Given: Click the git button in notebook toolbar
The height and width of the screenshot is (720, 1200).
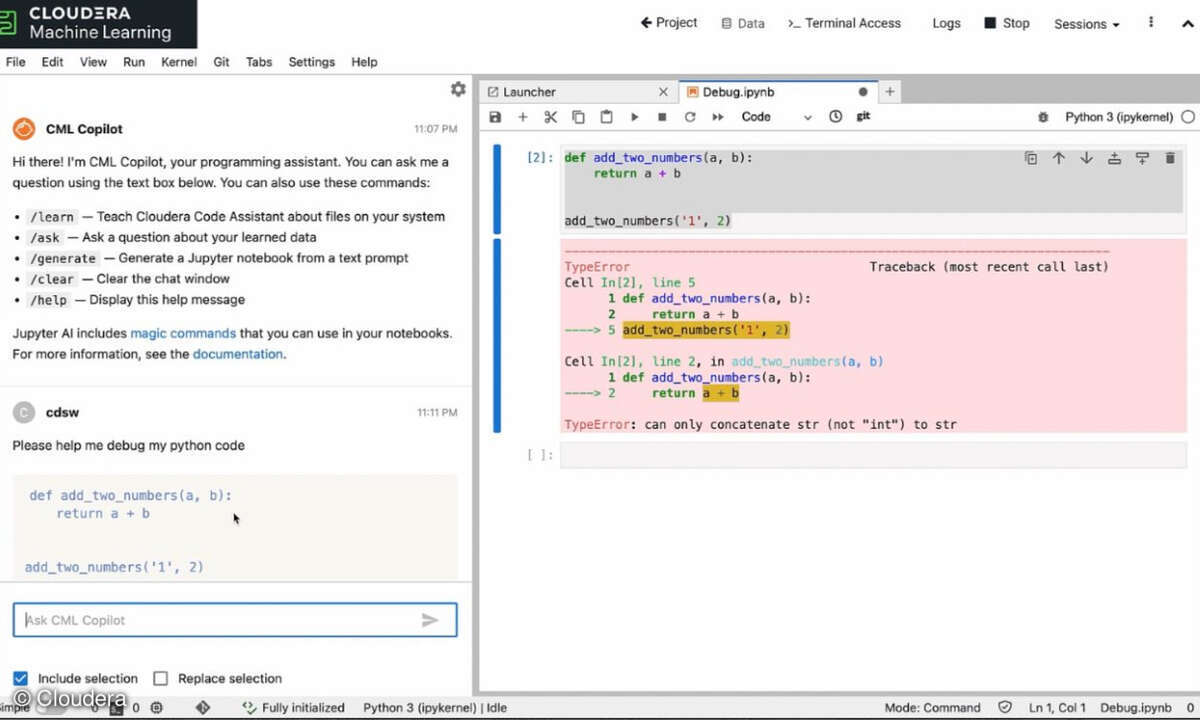Looking at the screenshot, I should point(863,117).
